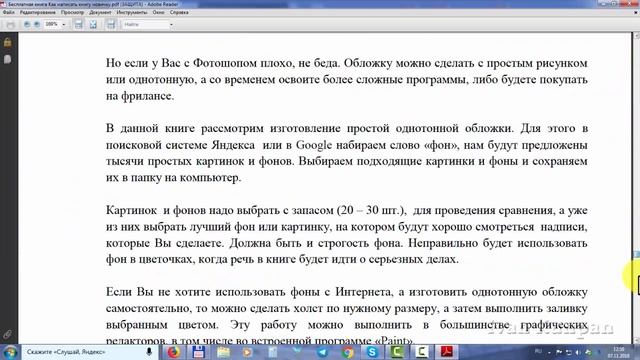
Task: Click the text "(20 – 30 шт.)"
Action: coord(371,210)
